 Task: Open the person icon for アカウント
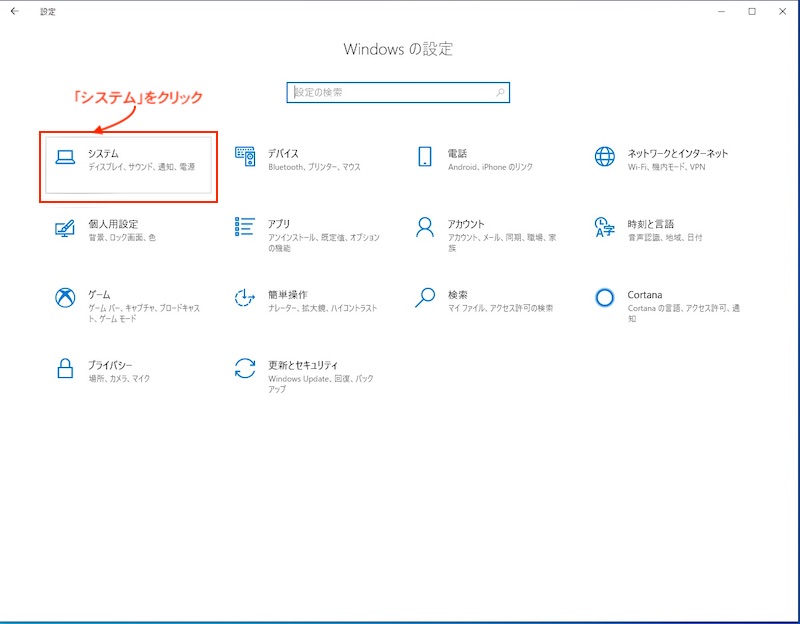tap(424, 227)
